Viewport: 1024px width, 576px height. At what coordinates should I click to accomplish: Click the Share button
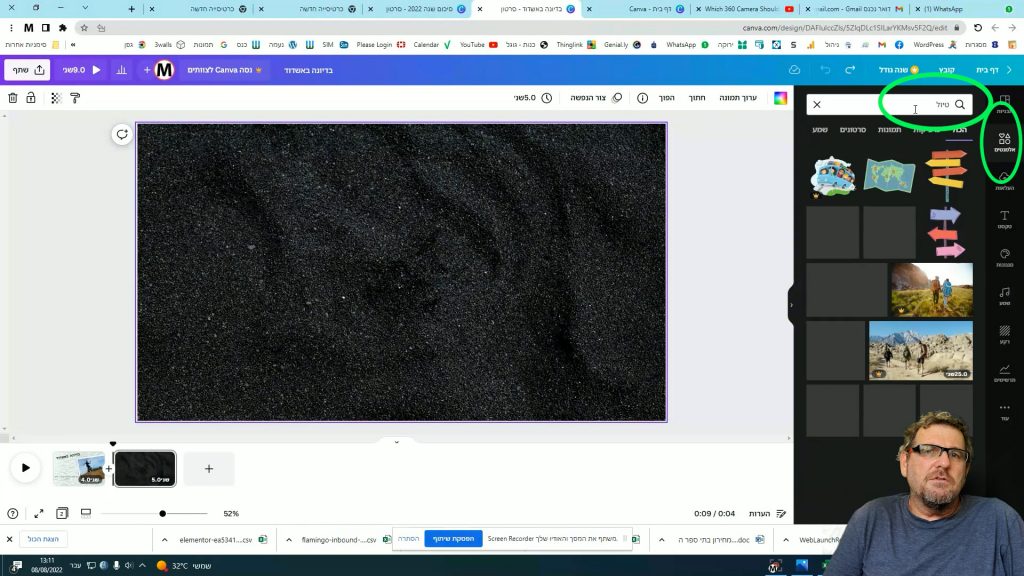[27, 70]
